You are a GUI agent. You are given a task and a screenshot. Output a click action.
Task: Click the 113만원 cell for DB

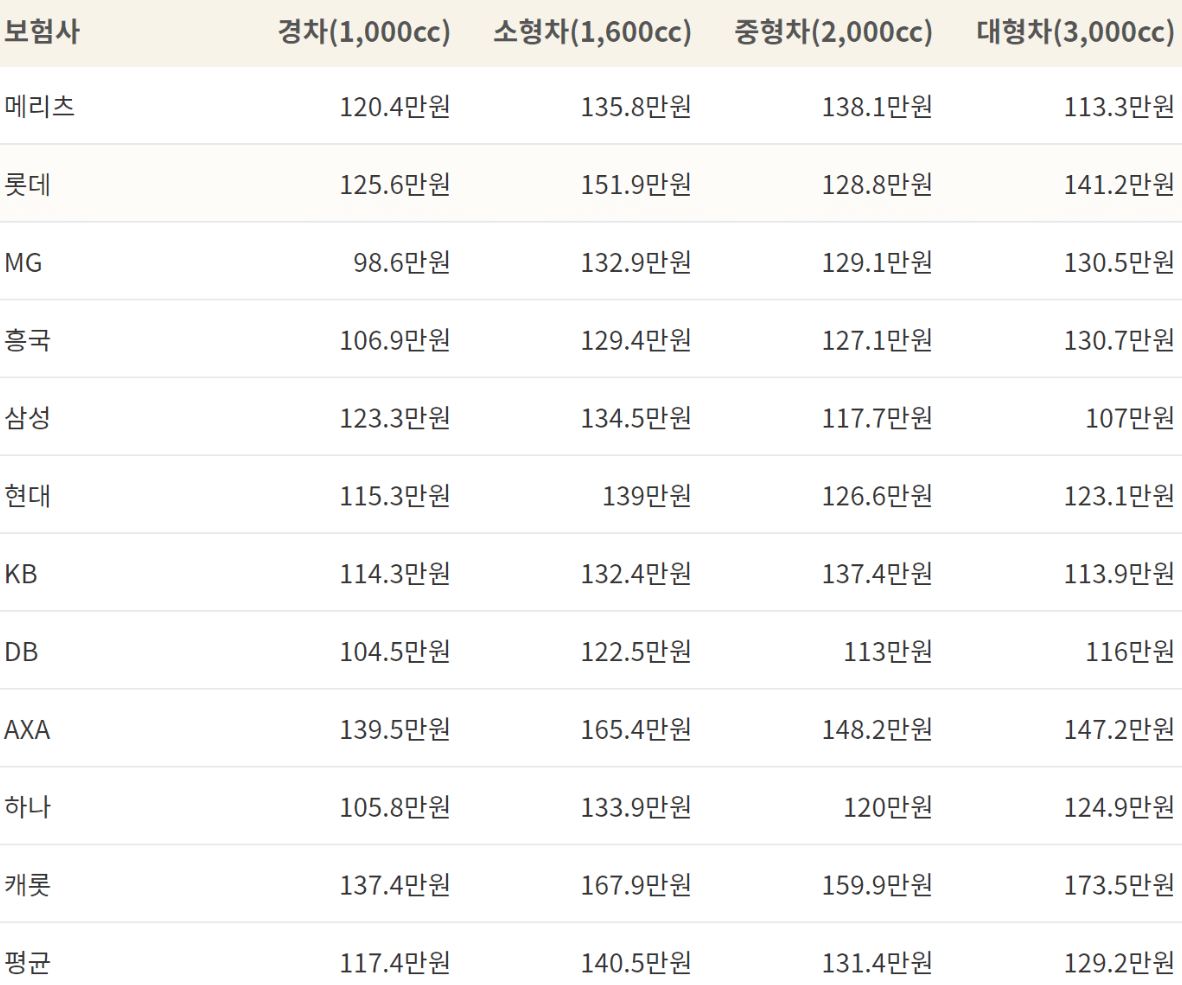(x=888, y=651)
